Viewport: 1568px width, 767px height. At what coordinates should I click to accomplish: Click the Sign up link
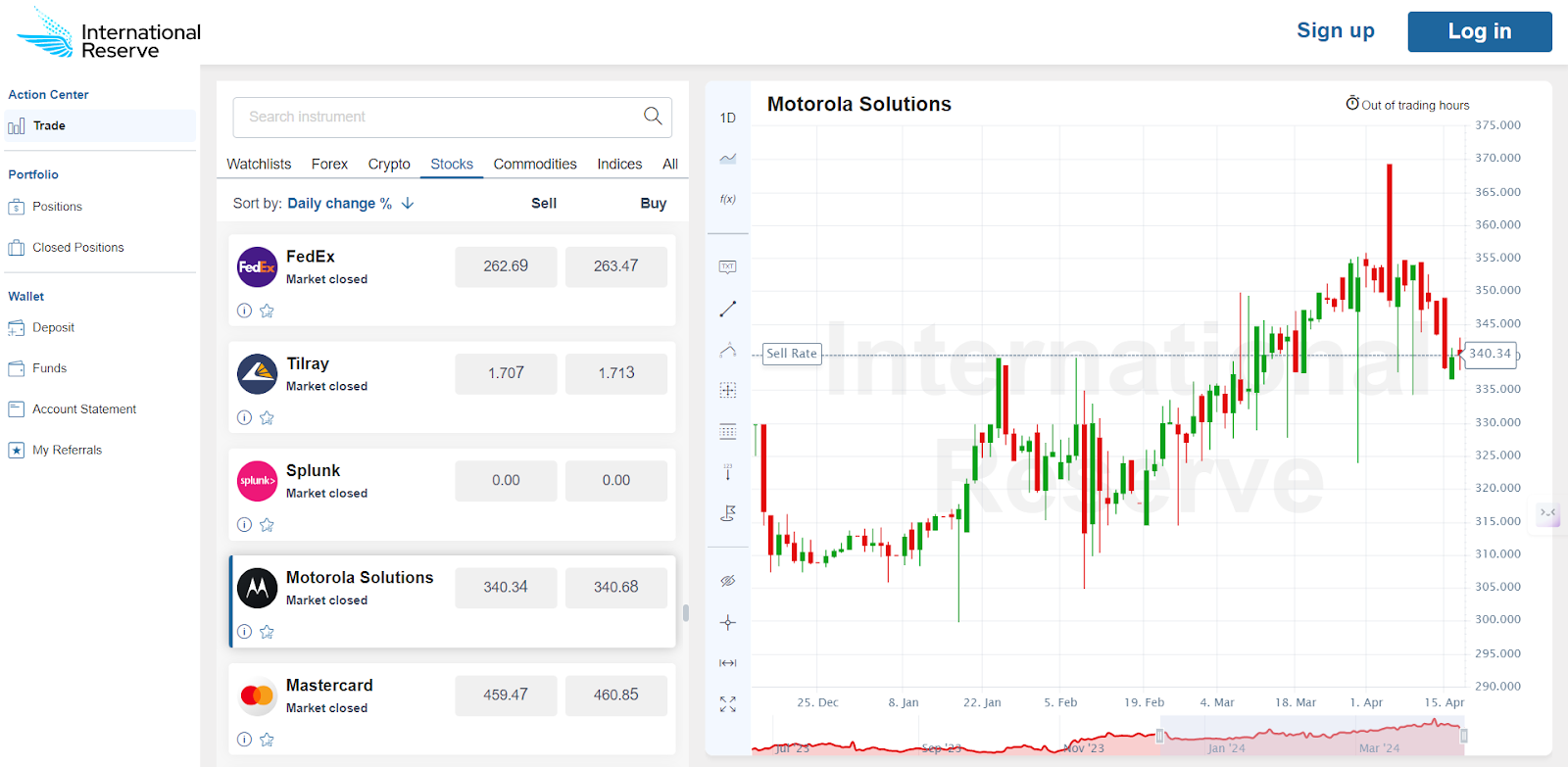coord(1336,30)
